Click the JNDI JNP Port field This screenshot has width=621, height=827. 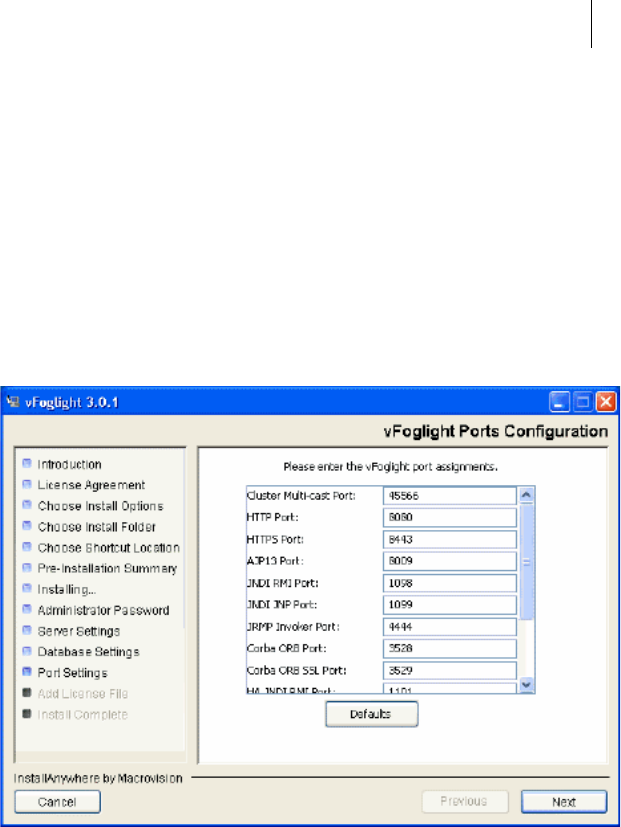tap(450, 605)
